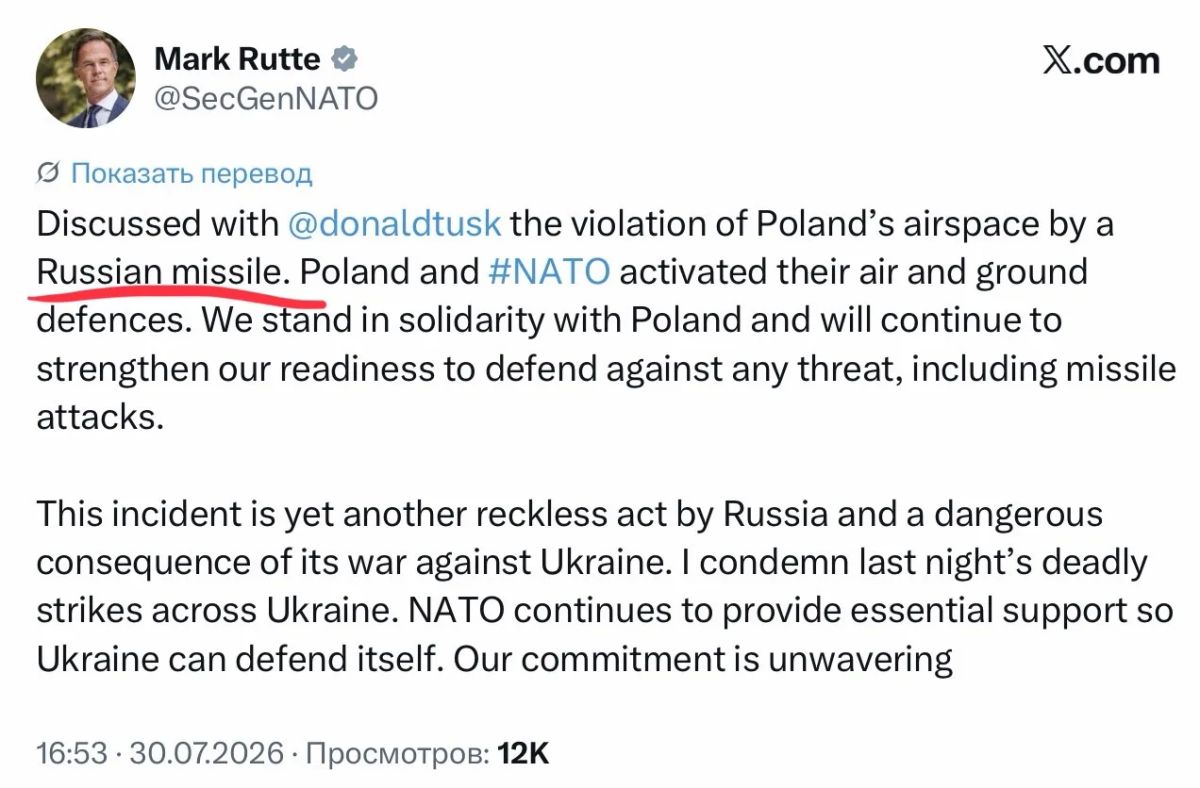This screenshot has height=788, width=1200.
Task: Open the @donaldtusk mention
Action: pyautogui.click(x=394, y=222)
